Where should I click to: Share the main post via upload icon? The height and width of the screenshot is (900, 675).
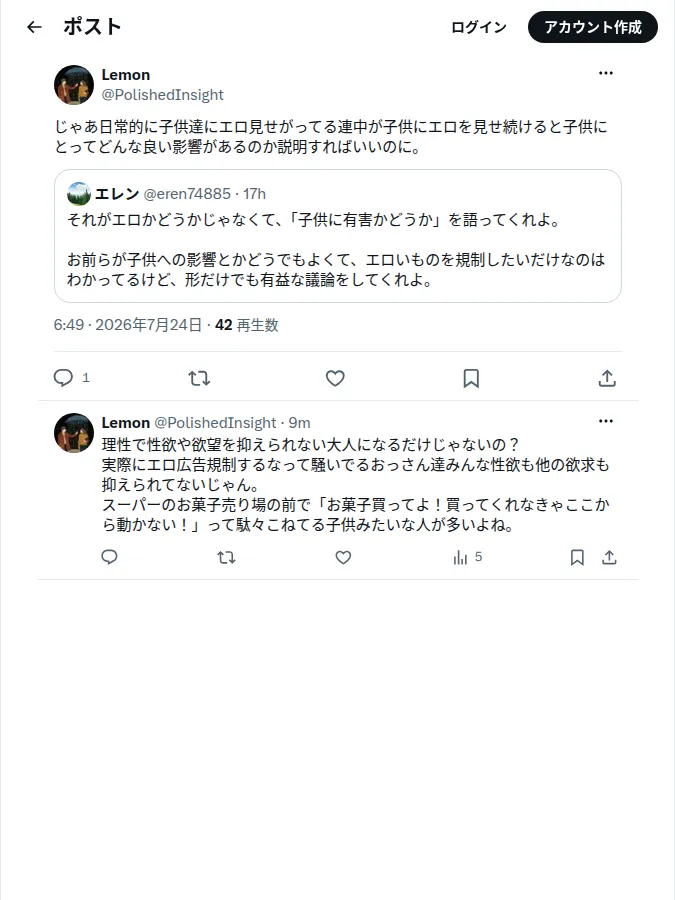607,378
